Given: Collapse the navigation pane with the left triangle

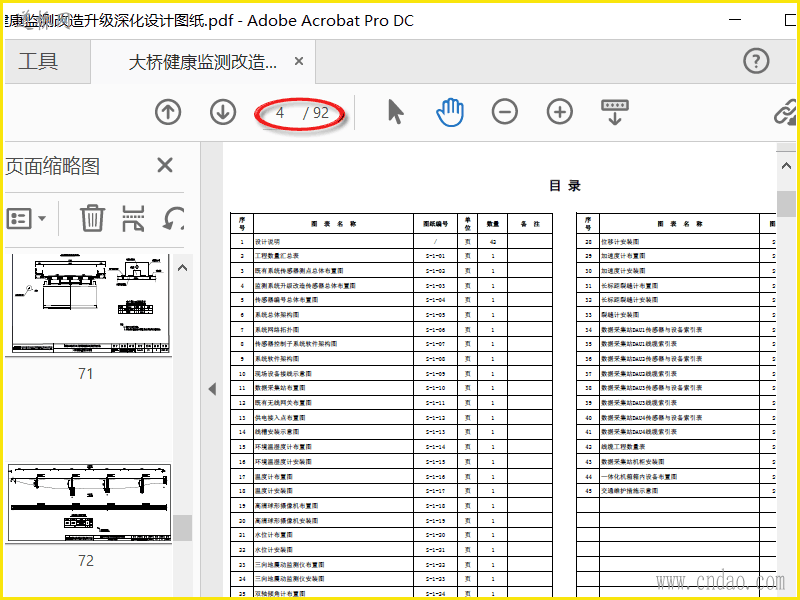Looking at the screenshot, I should pos(212,389).
